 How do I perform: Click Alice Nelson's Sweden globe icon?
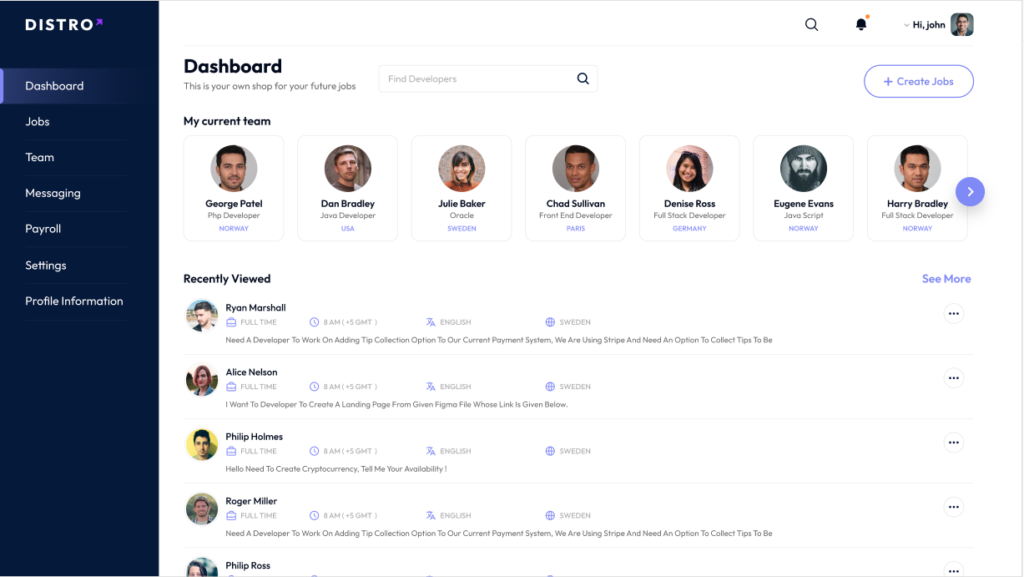point(550,387)
